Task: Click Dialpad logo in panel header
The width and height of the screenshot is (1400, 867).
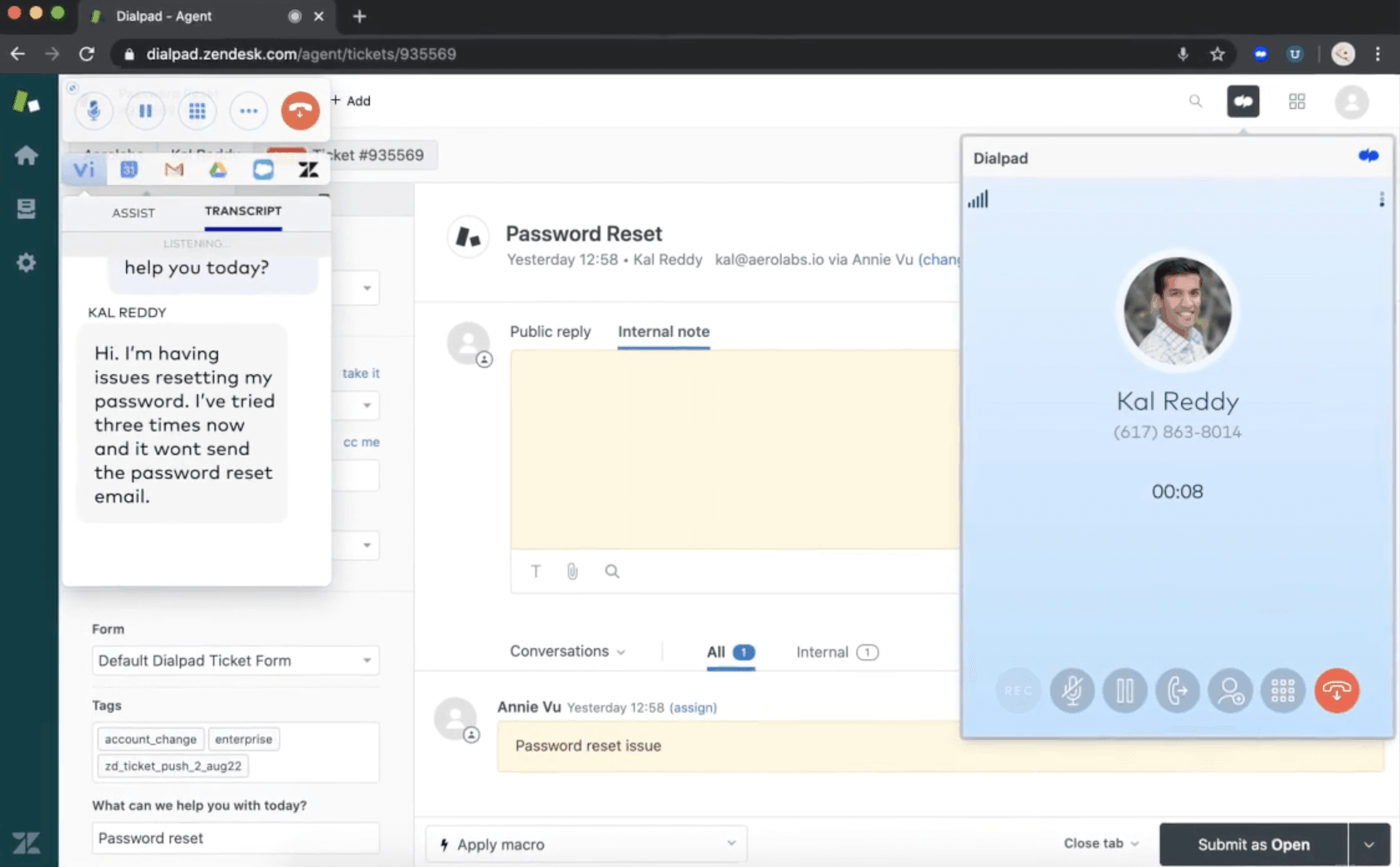Action: pos(1368,156)
